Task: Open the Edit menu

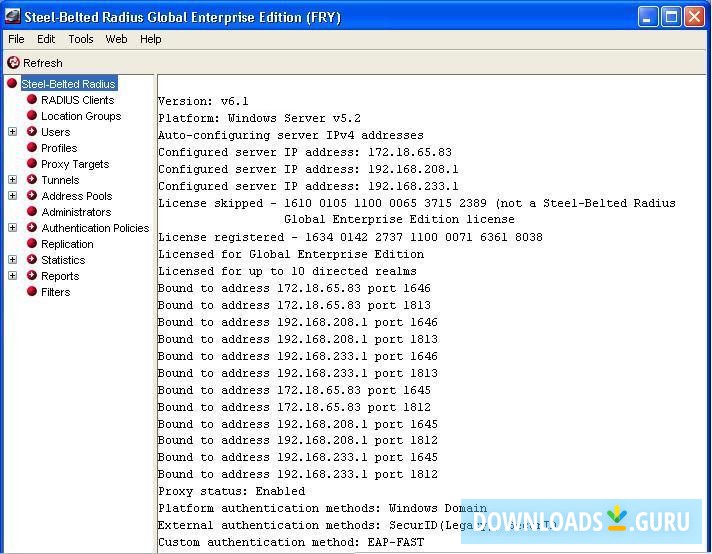Action: click(46, 39)
